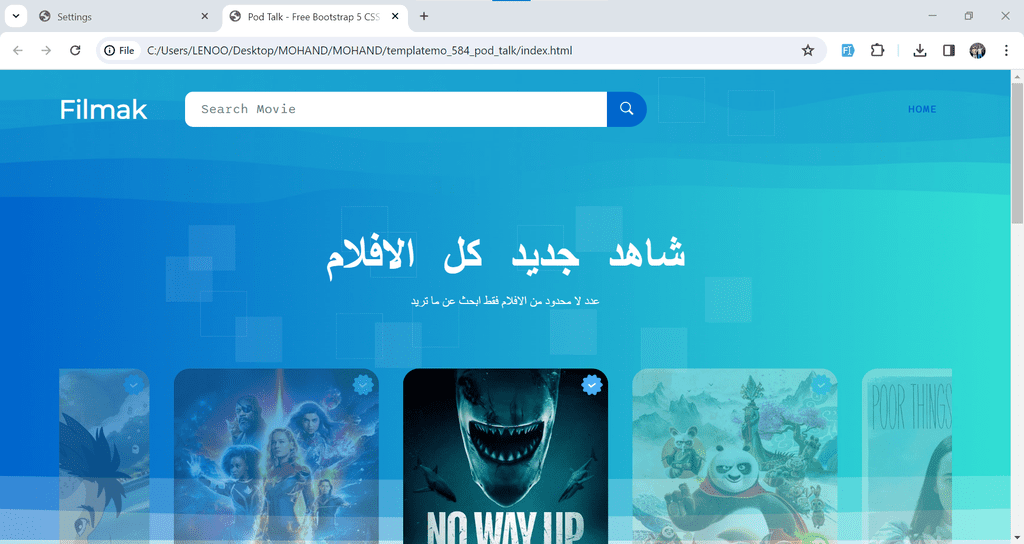Expand the tab search dropdown
Viewport: 1024px width, 544px height.
tap(16, 16)
